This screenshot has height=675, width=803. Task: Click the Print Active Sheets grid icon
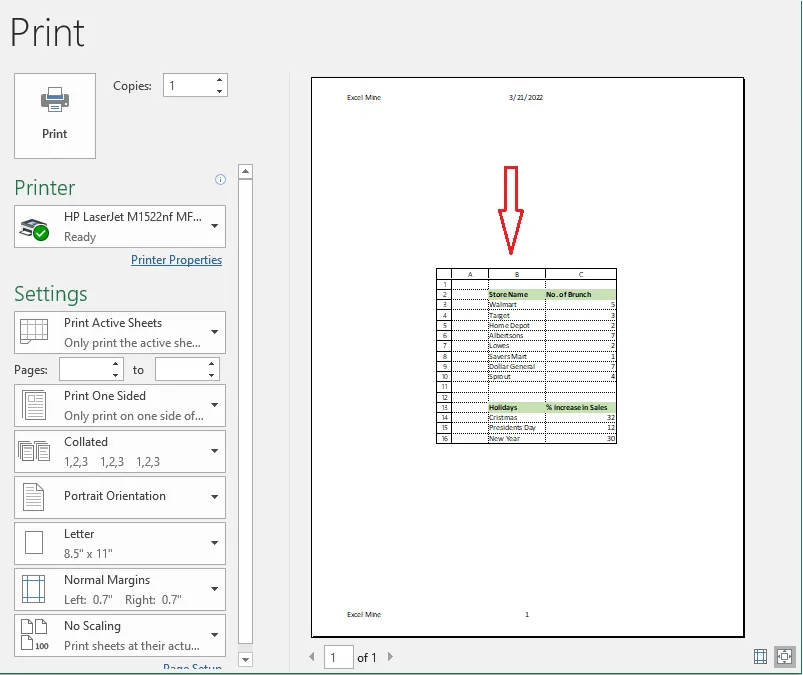(x=34, y=332)
